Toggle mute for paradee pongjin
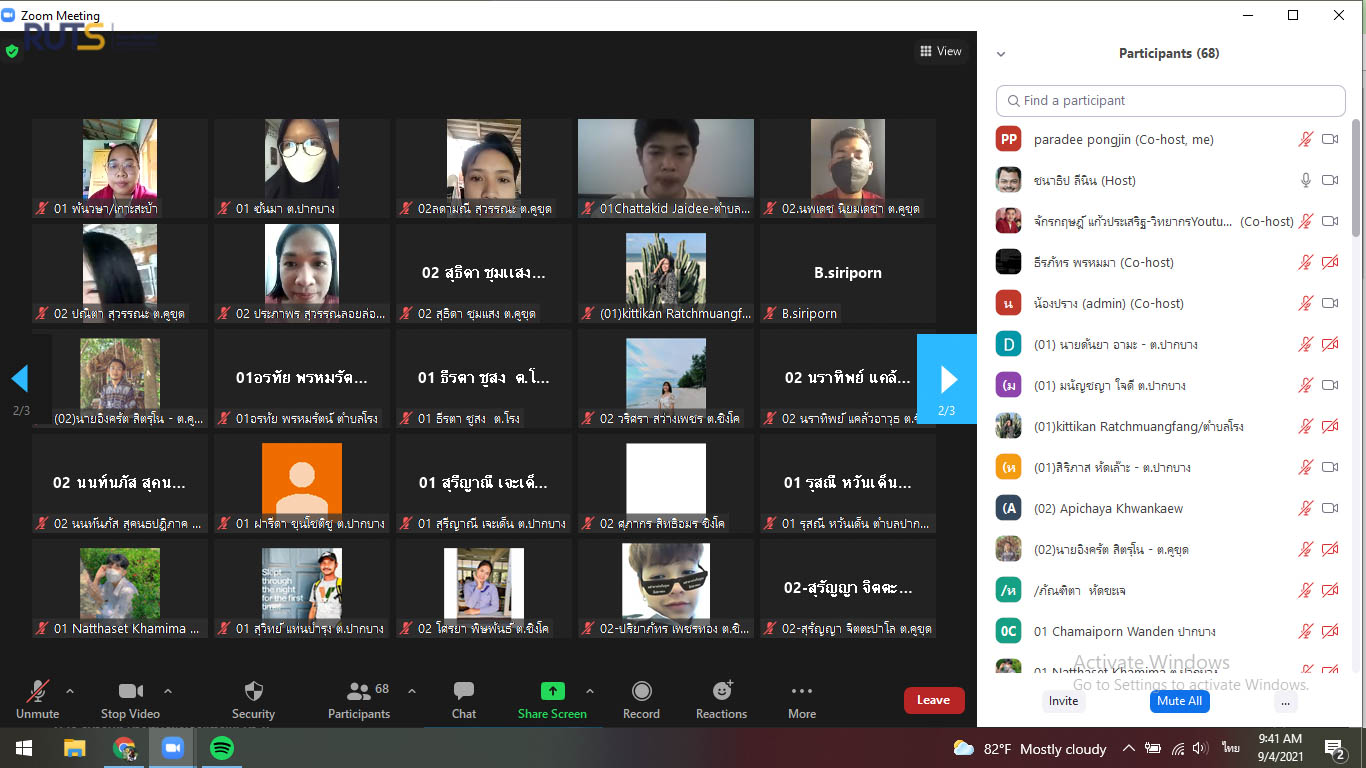The image size is (1366, 768). pos(1305,139)
